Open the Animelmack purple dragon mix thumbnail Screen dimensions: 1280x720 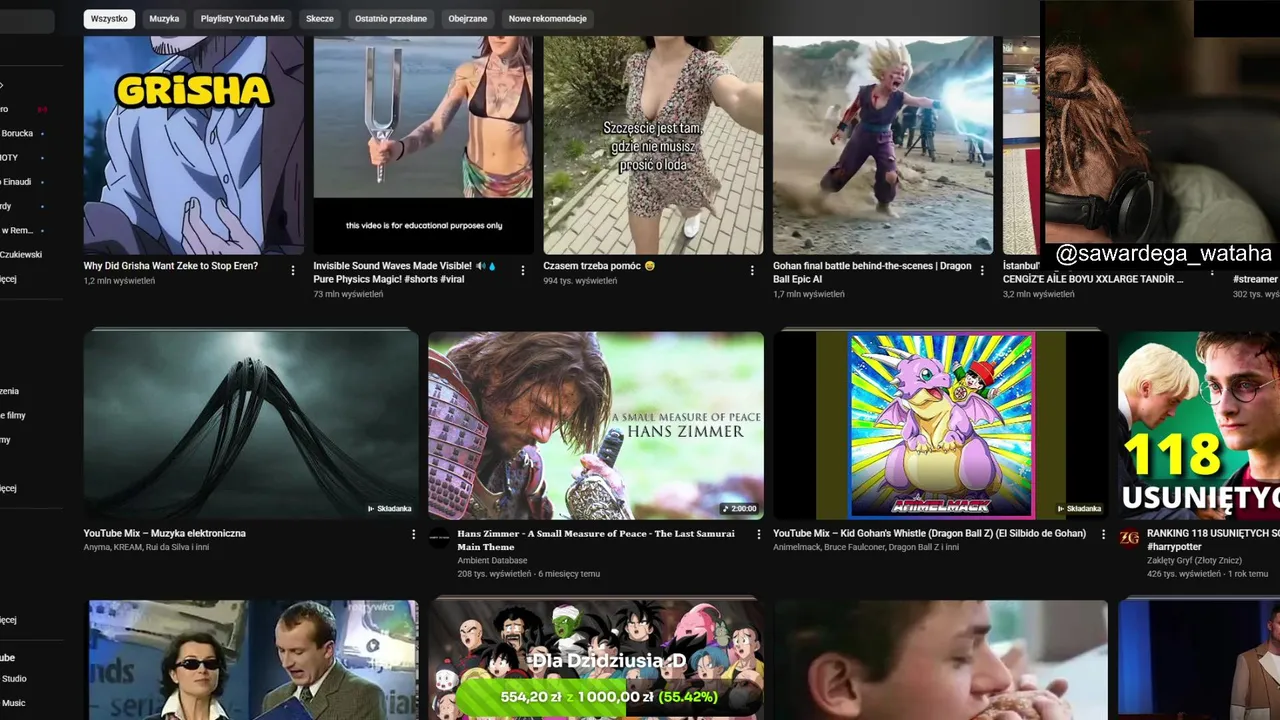(941, 425)
